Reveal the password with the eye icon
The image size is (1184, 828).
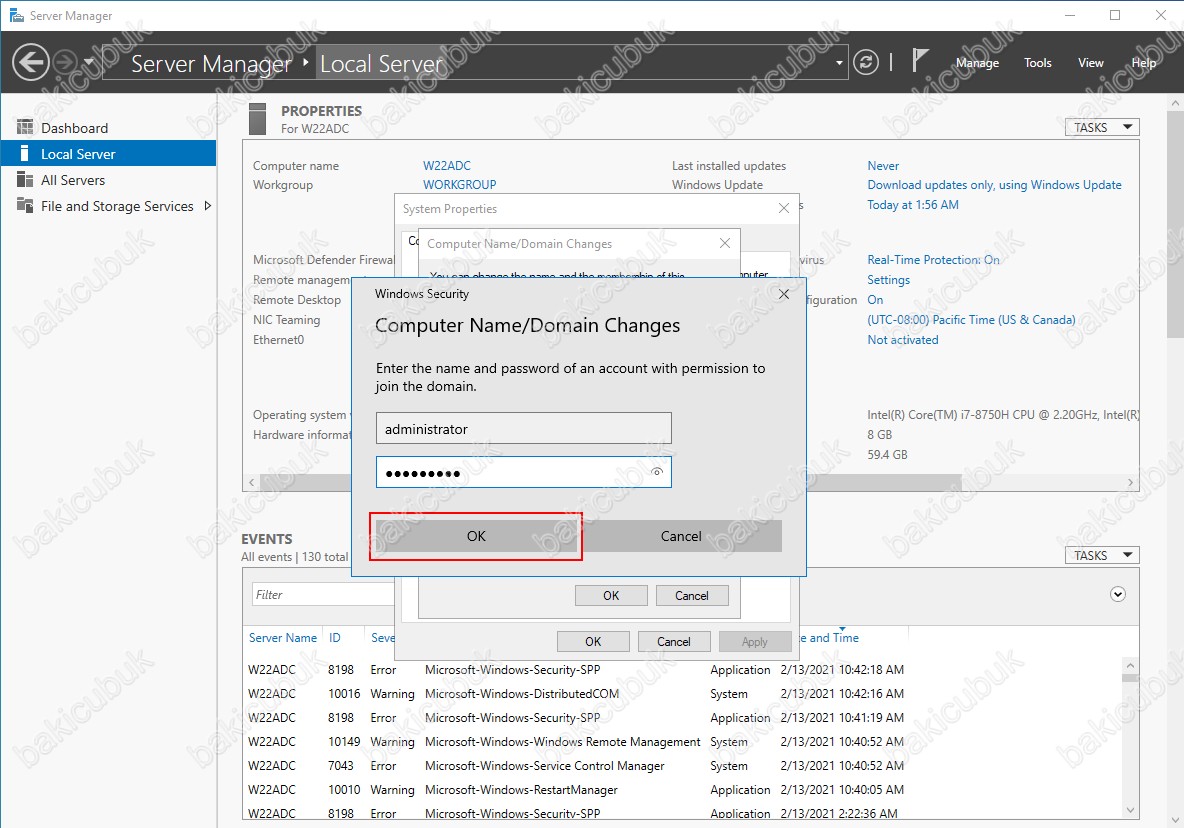[657, 472]
